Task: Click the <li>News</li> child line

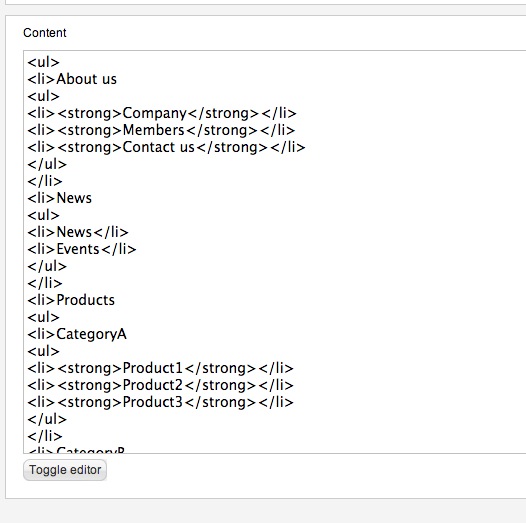Action: [x=78, y=232]
